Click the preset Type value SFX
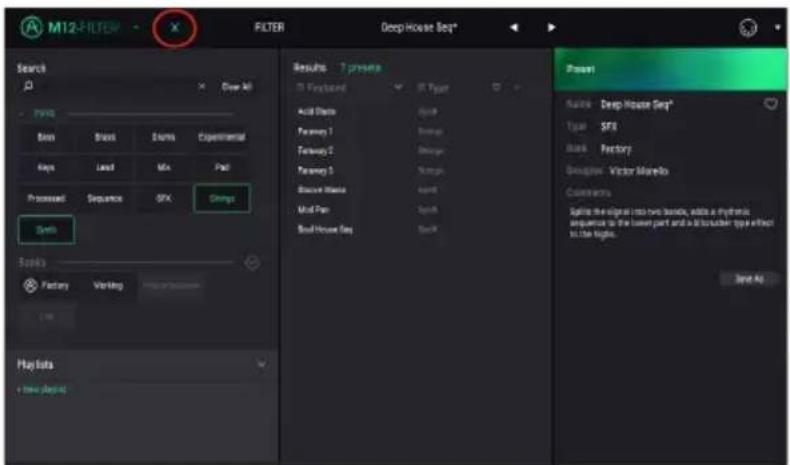790x465 pixels. click(x=609, y=126)
